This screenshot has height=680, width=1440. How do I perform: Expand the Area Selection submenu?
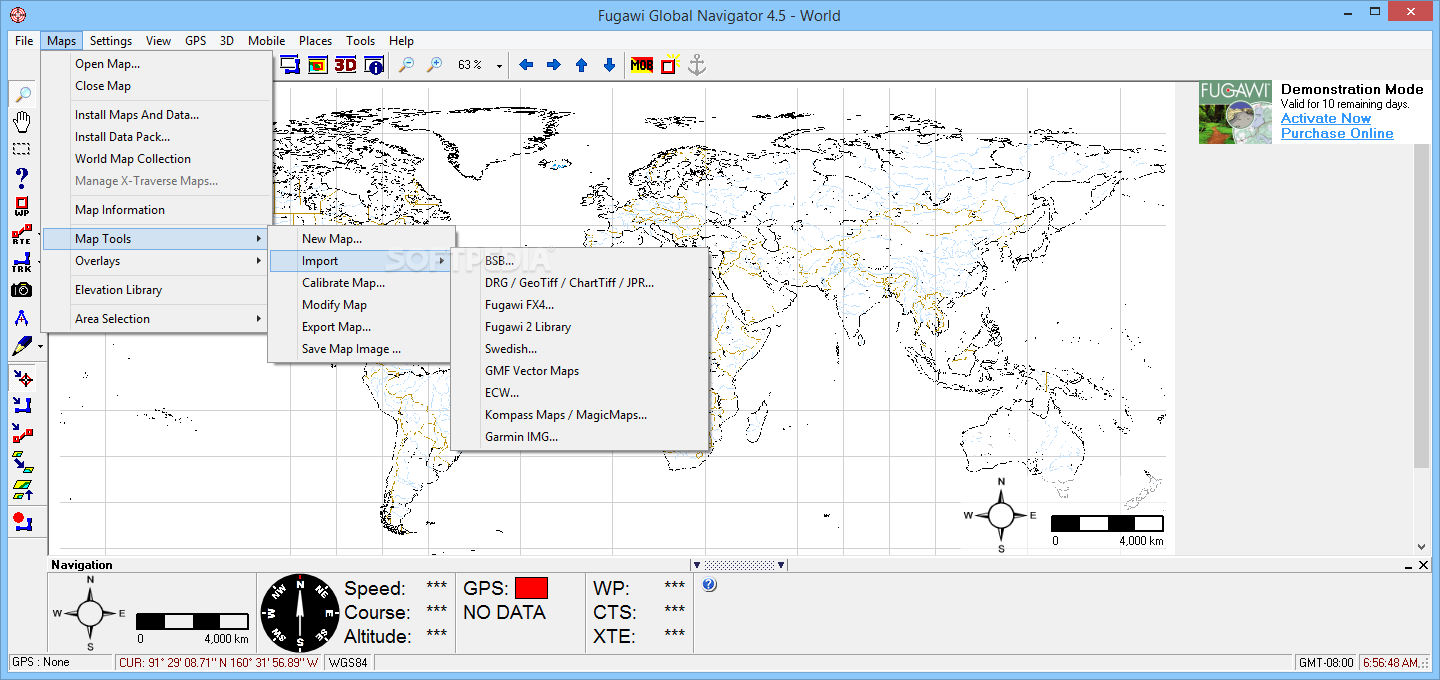(x=156, y=319)
